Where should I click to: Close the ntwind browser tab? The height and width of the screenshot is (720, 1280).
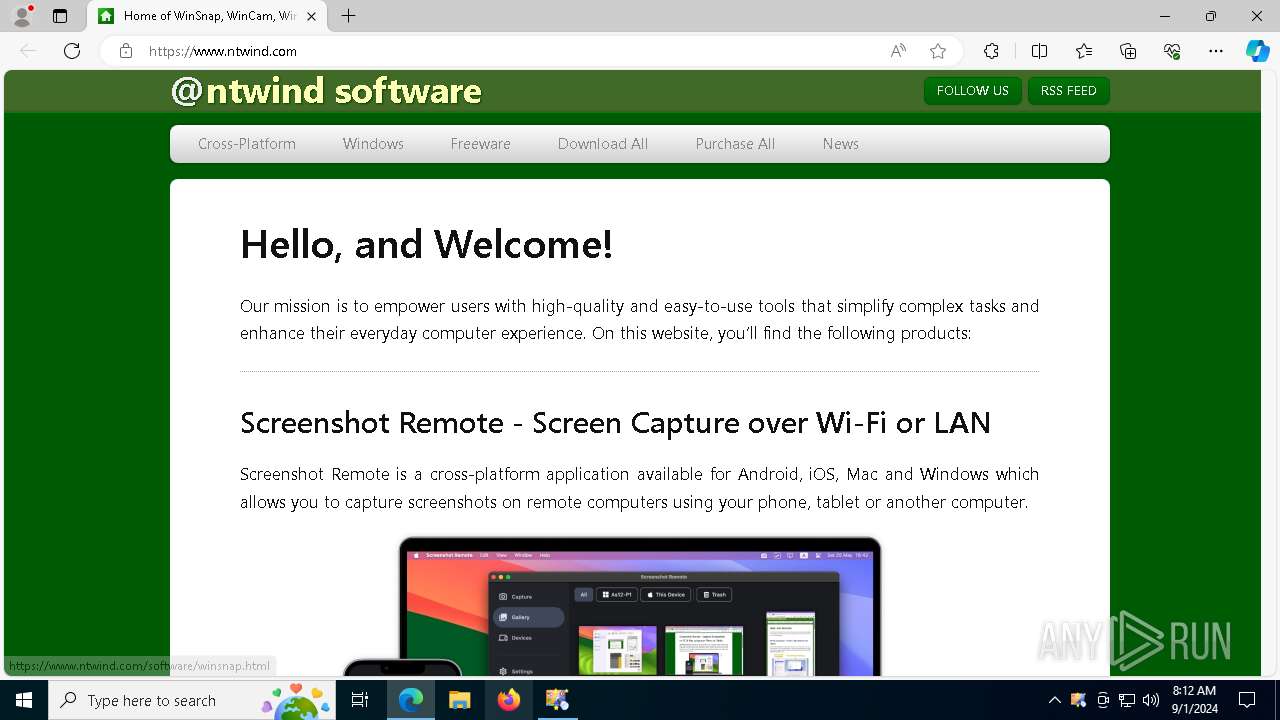point(312,16)
